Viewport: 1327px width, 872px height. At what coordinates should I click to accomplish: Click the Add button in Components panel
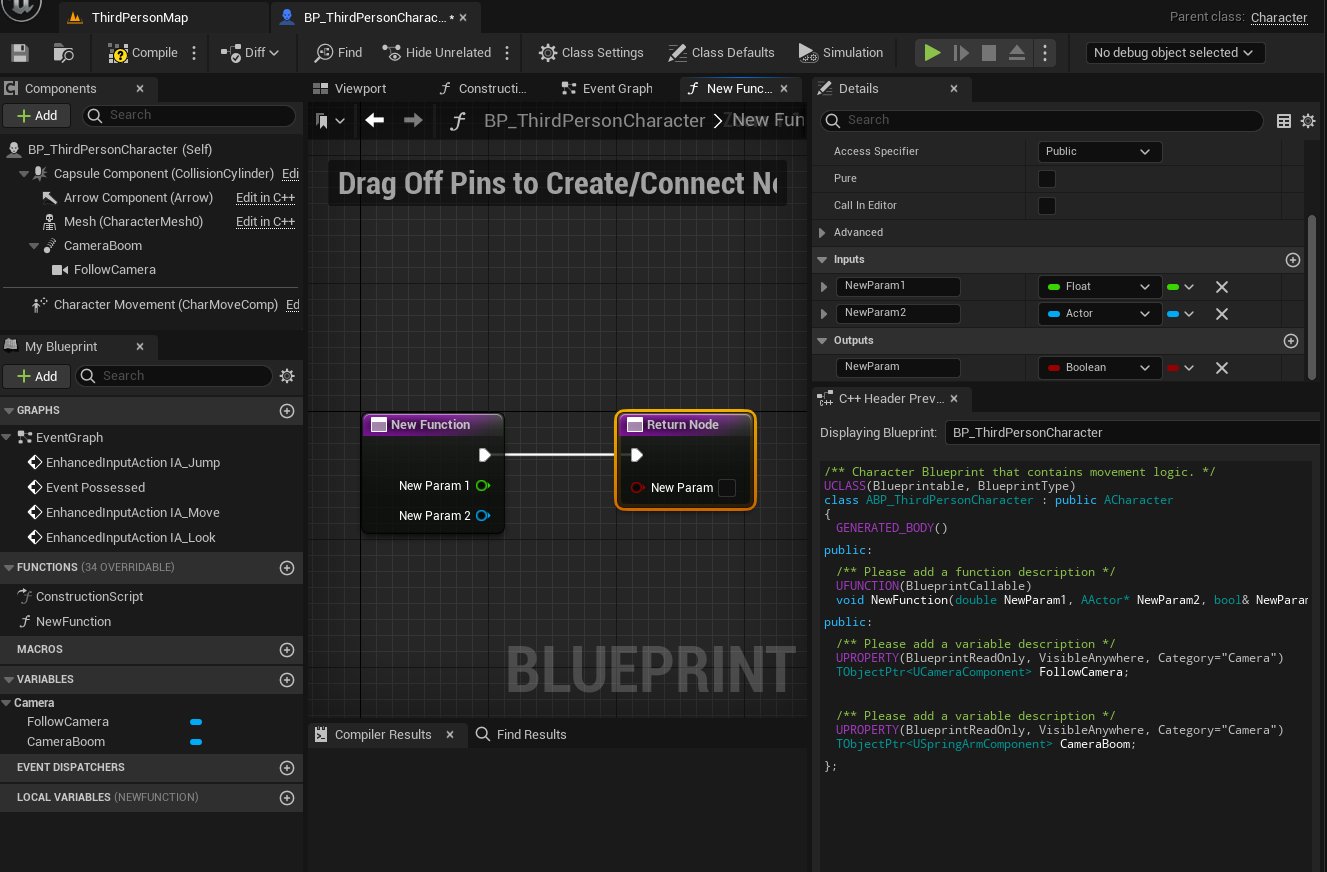(37, 116)
